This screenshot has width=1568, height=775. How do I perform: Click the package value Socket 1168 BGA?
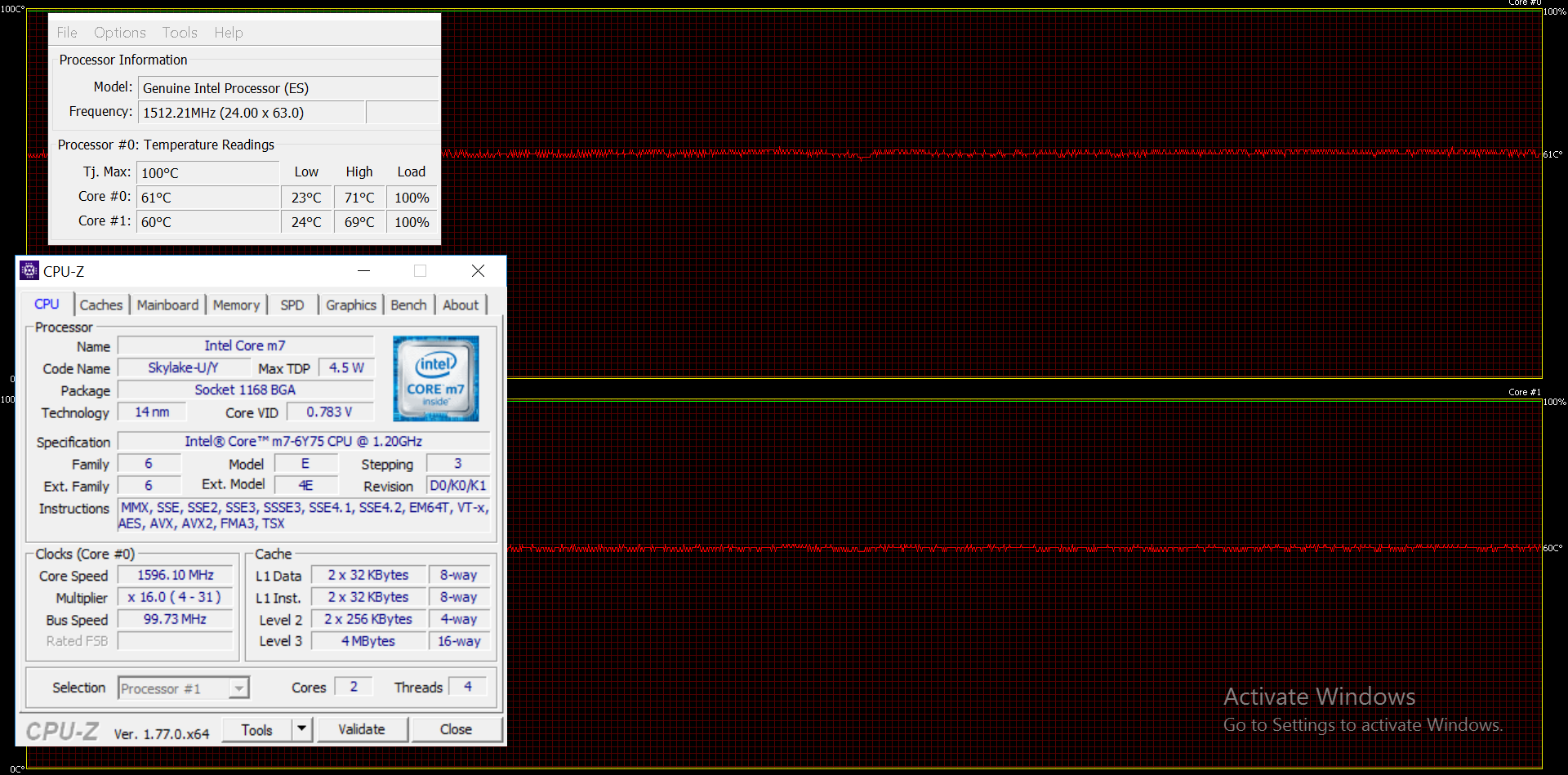(x=245, y=390)
